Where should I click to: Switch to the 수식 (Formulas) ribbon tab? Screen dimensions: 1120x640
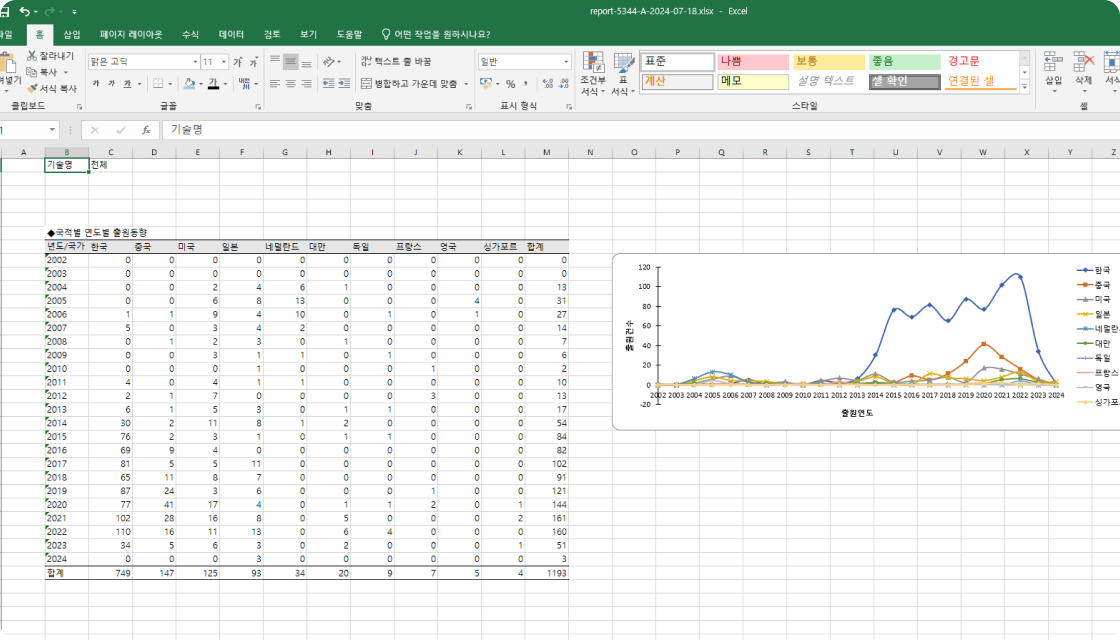[190, 34]
